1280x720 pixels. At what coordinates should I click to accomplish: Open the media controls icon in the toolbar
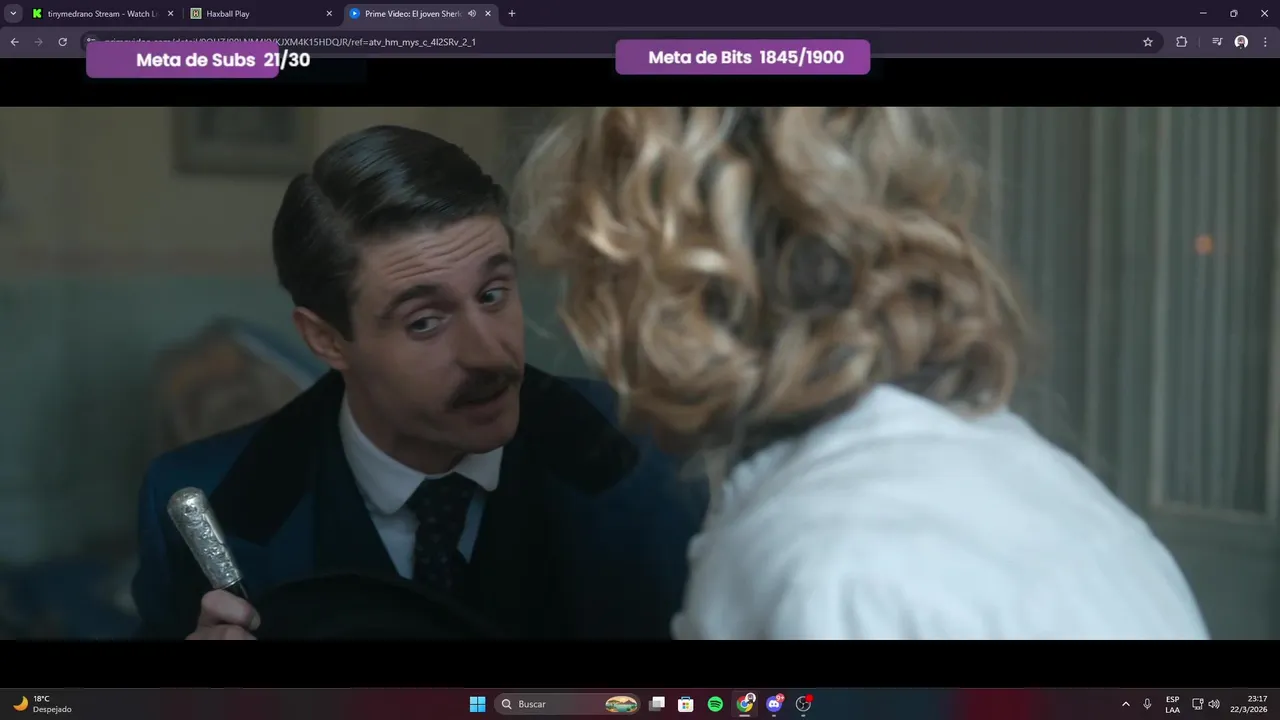pos(1217,42)
